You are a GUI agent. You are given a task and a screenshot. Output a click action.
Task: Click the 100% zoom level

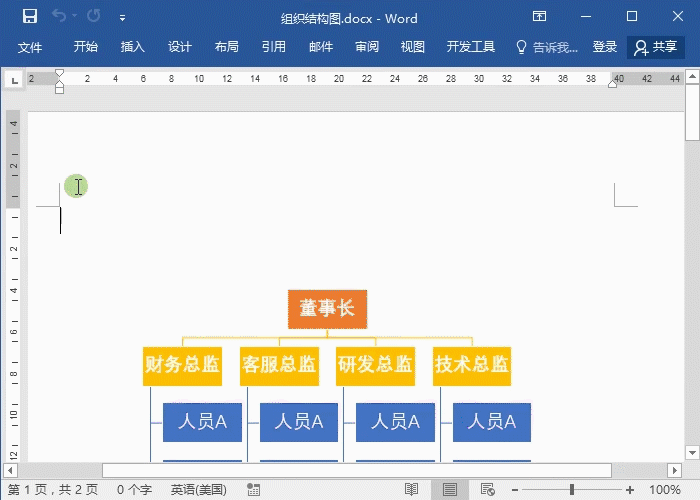tap(664, 490)
